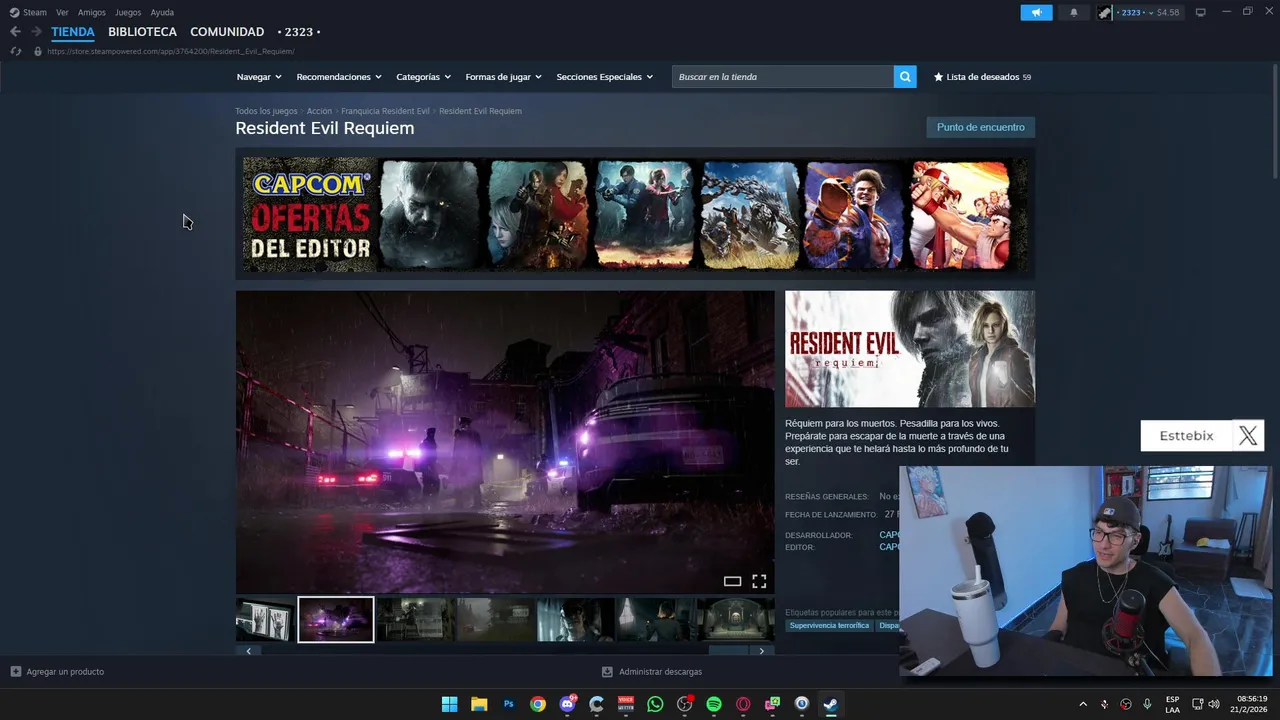Click the Steam logo in the menu bar

click(14, 12)
